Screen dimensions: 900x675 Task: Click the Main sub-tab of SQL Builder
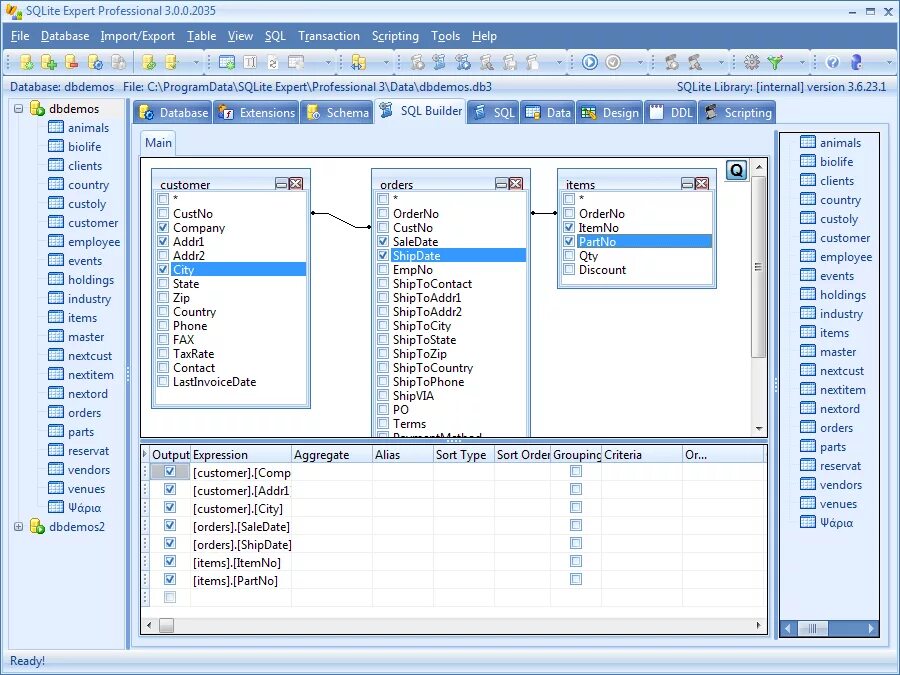[158, 143]
